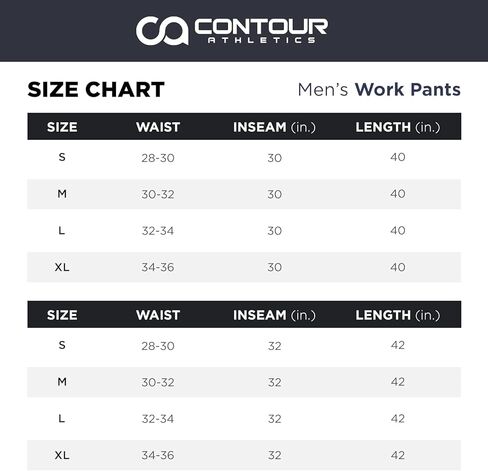Select the SIZE CHART heading

click(96, 90)
